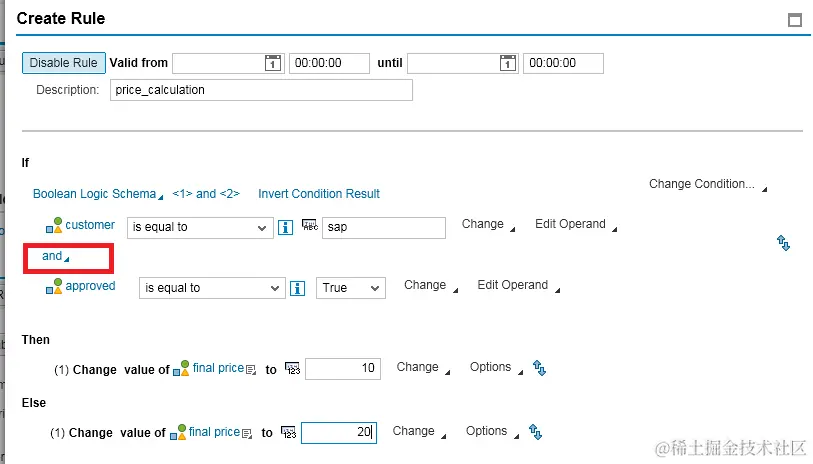Open the until date calendar picker
The width and height of the screenshot is (813, 464).
(x=508, y=63)
